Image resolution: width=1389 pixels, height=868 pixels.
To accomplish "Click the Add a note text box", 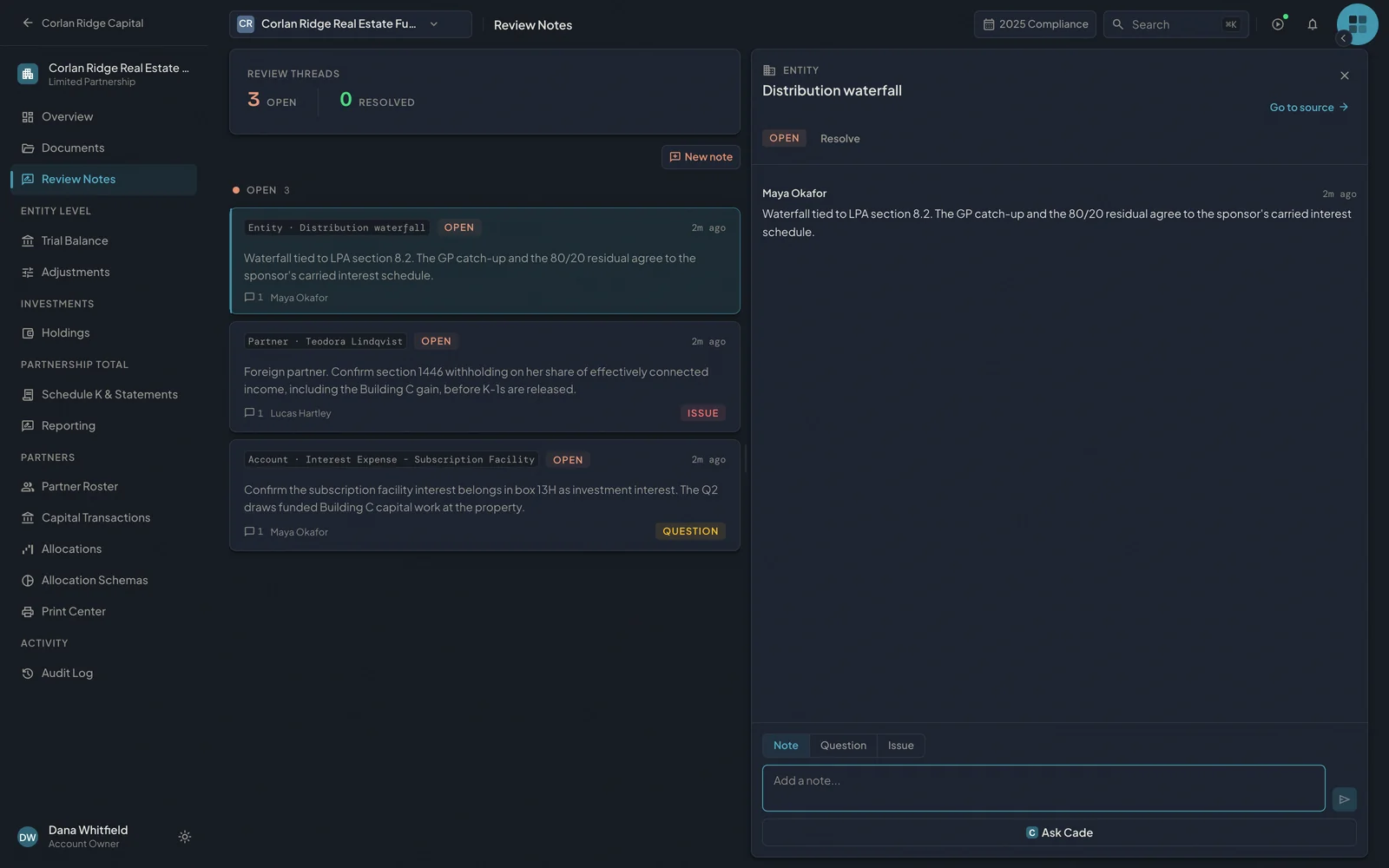I will [1043, 788].
